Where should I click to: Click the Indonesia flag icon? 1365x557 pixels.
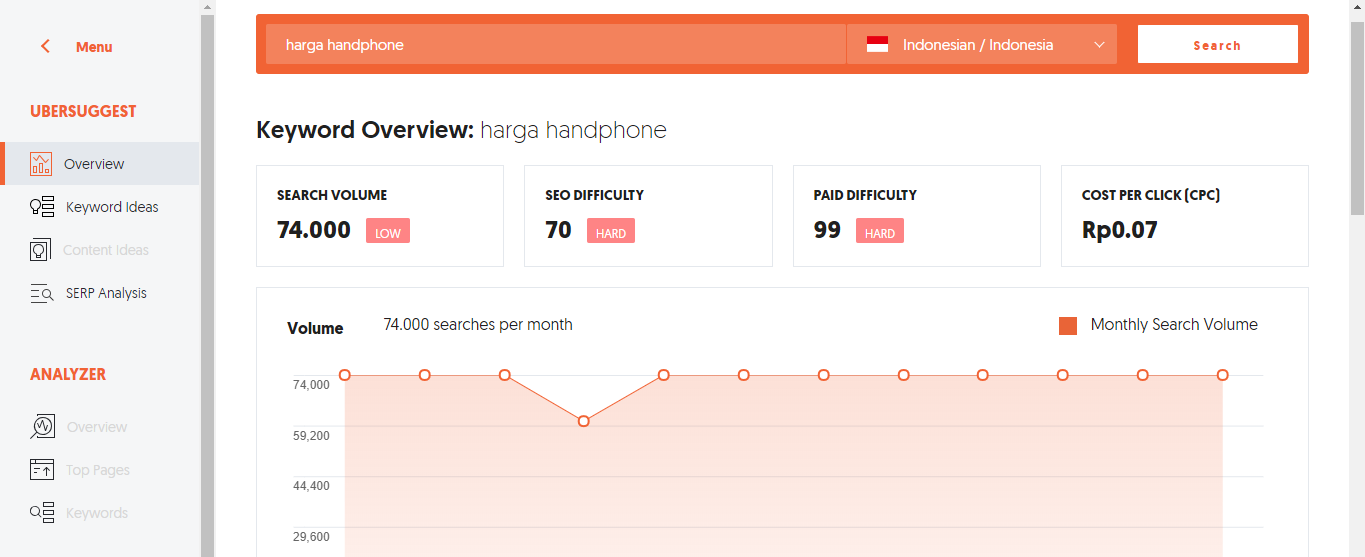[877, 45]
